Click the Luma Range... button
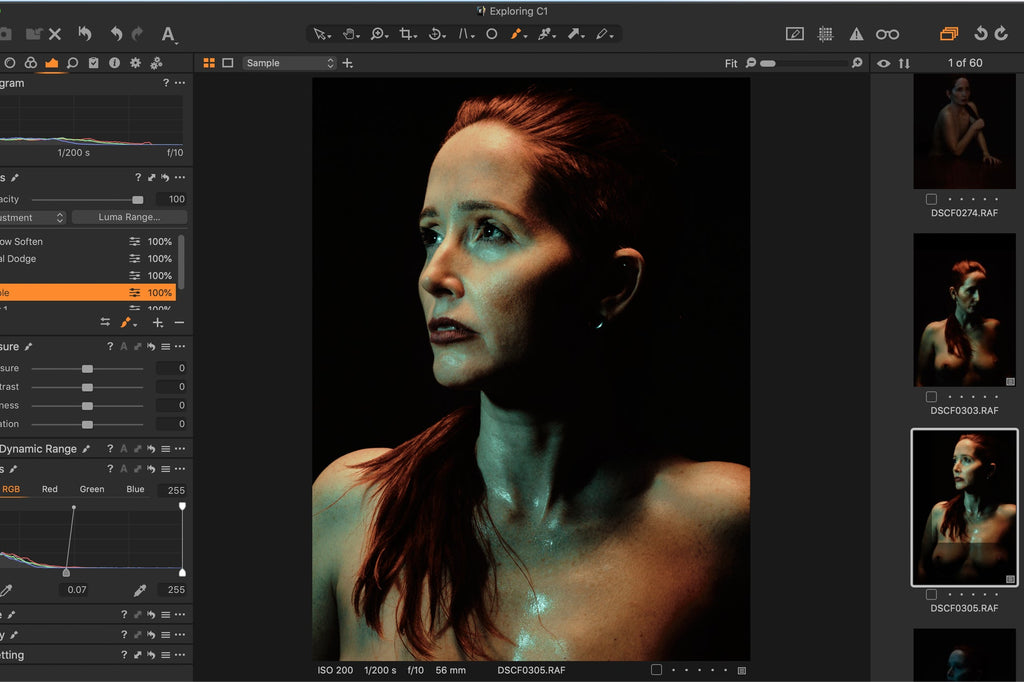This screenshot has width=1024, height=682. click(129, 217)
